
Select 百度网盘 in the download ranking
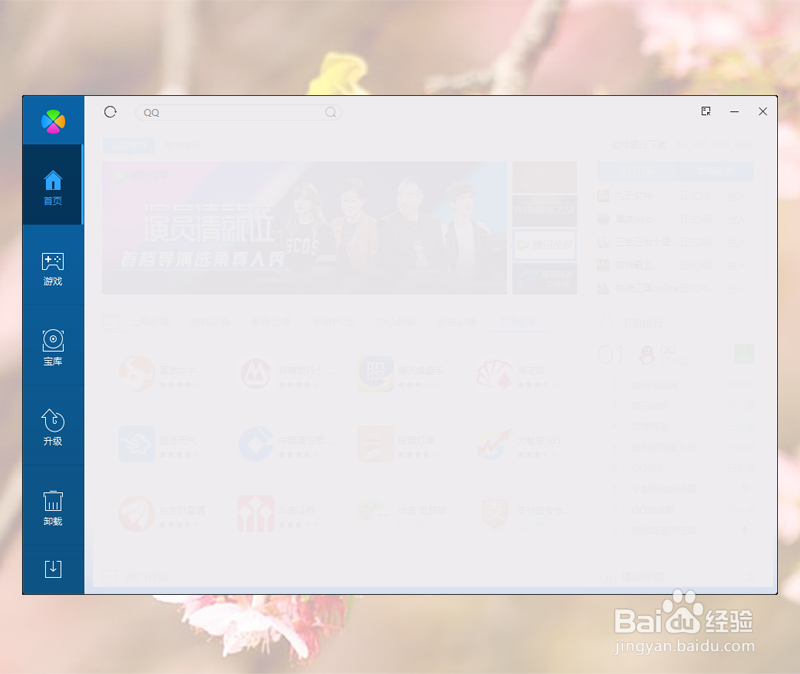[x=650, y=427]
